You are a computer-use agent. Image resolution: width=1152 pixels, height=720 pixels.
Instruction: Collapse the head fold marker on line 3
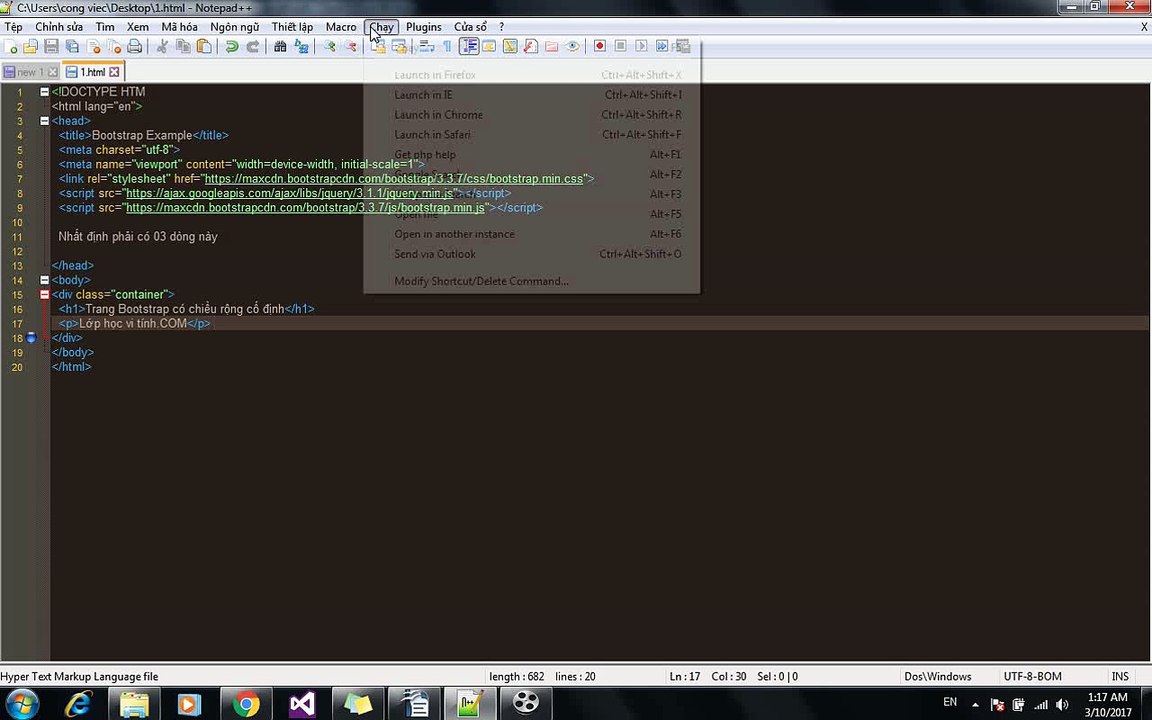pos(44,121)
